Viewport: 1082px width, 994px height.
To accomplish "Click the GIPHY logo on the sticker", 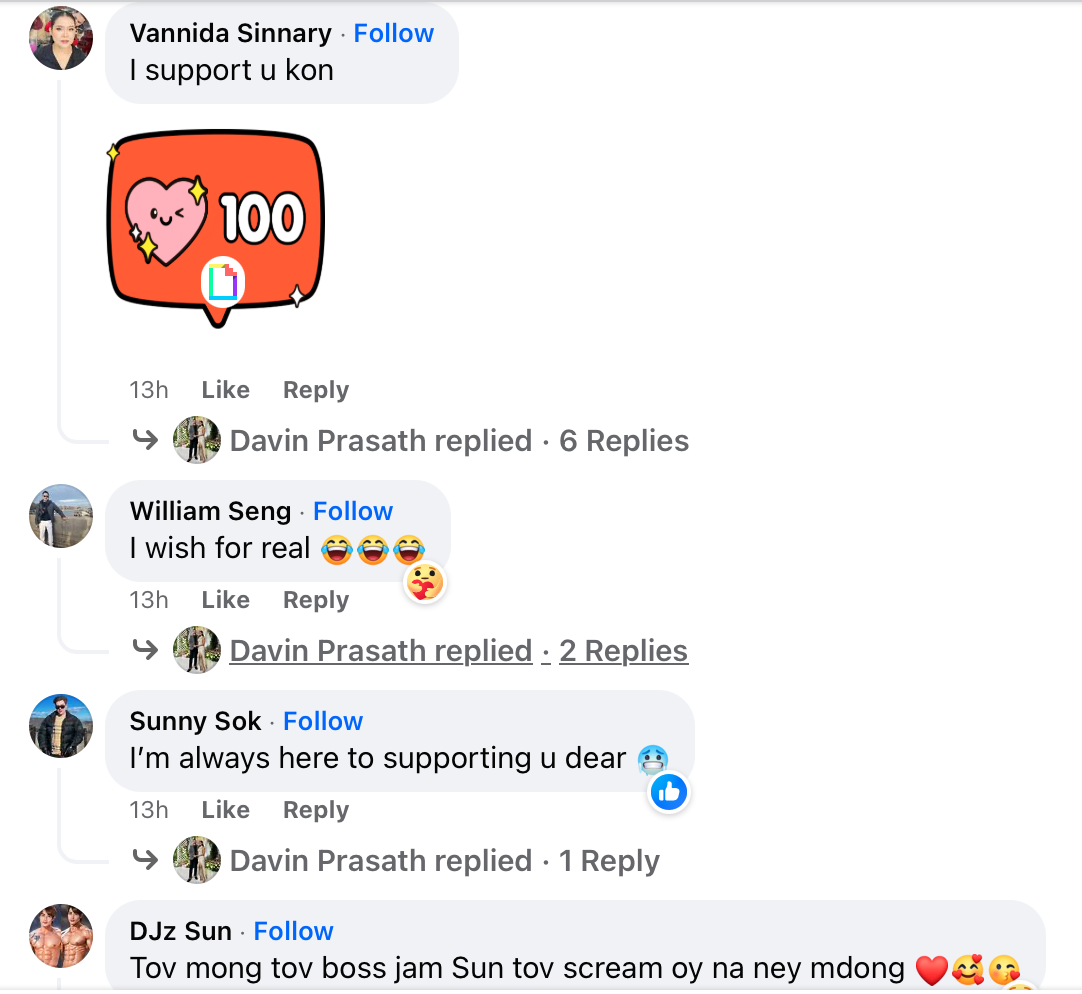I will pyautogui.click(x=223, y=281).
